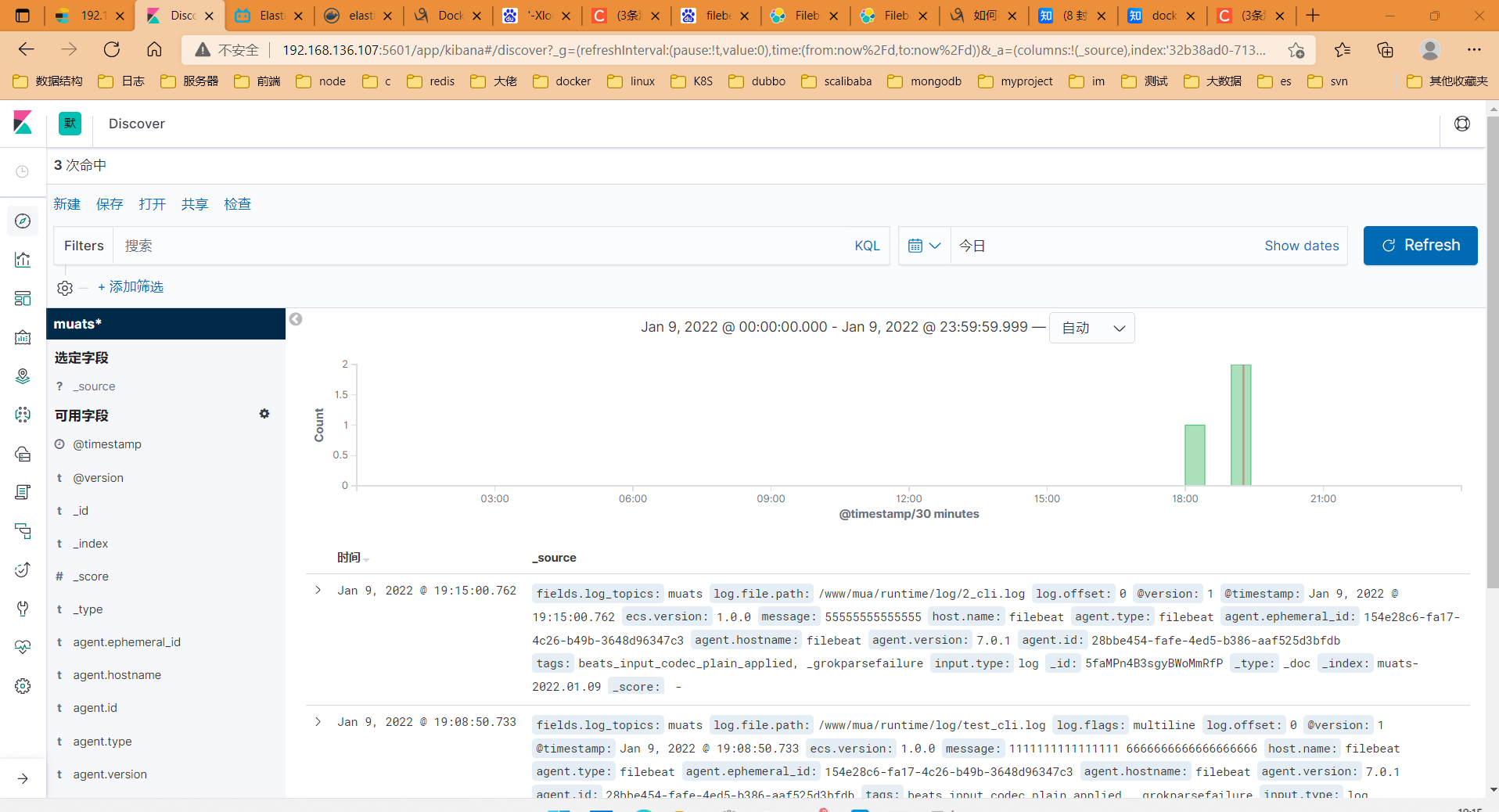
Task: Open the redis bookmarks folder
Action: 431,81
